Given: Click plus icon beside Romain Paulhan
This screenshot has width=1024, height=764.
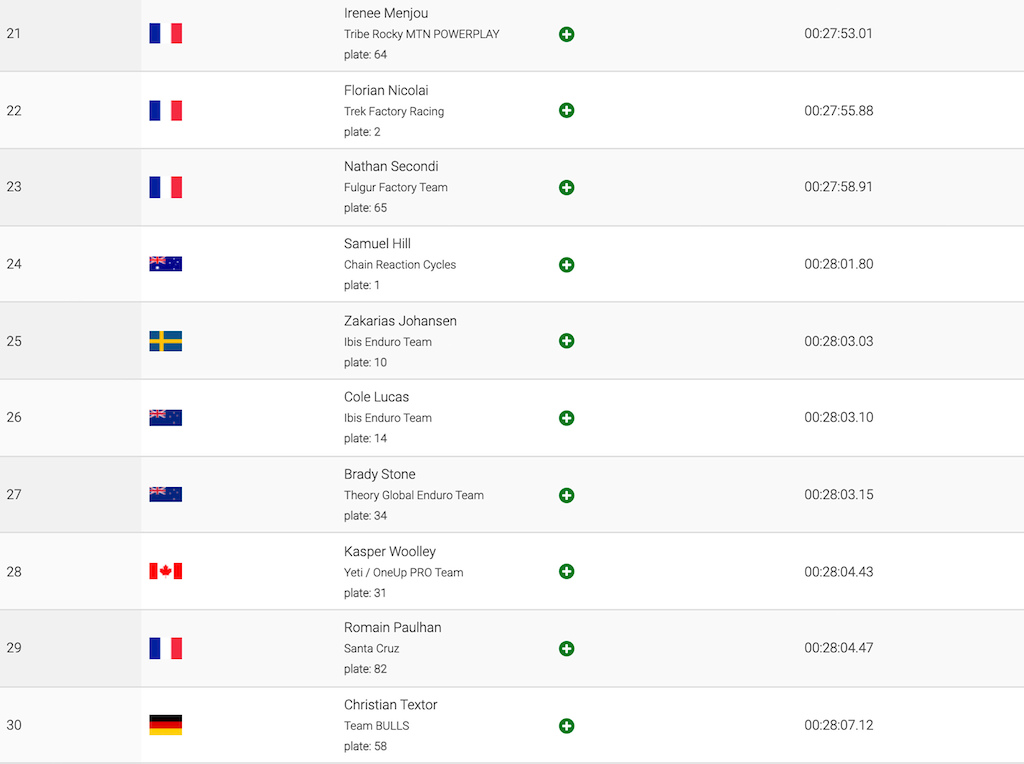Looking at the screenshot, I should coord(566,648).
